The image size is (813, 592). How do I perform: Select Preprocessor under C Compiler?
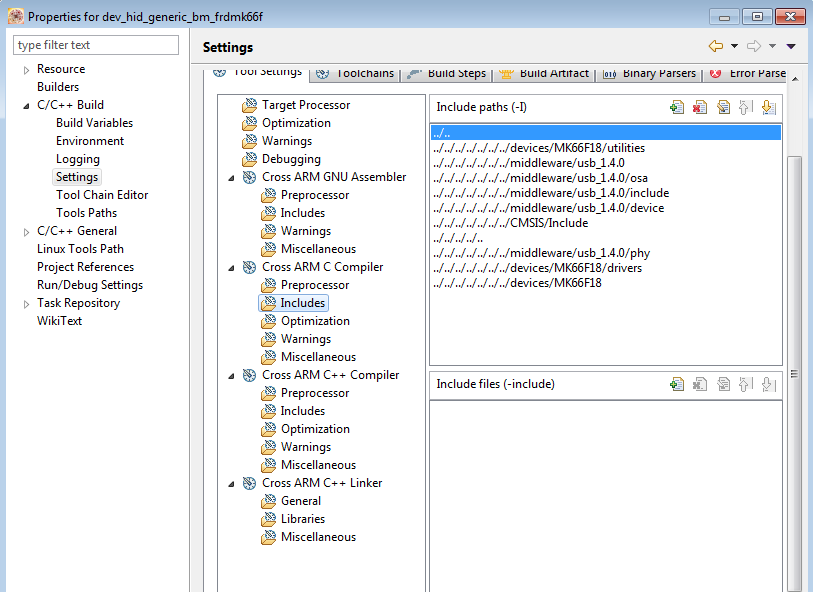(x=315, y=285)
